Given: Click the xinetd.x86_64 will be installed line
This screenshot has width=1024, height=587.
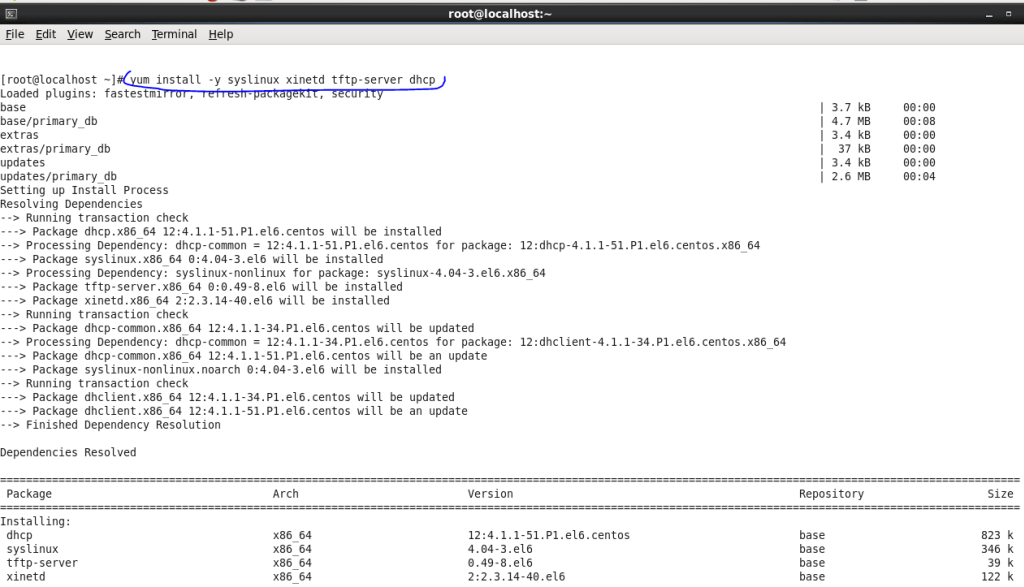Looking at the screenshot, I should (x=195, y=300).
